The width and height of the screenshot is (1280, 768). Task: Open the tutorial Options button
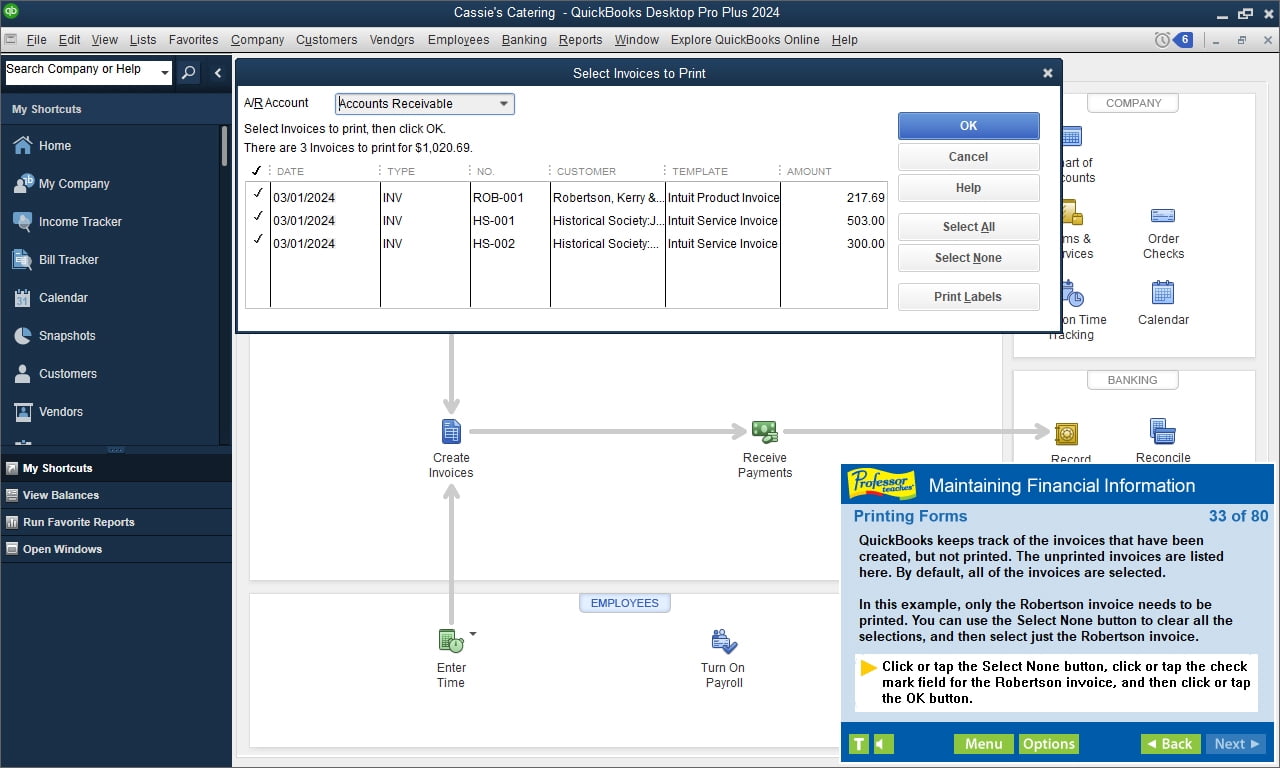click(x=1049, y=744)
